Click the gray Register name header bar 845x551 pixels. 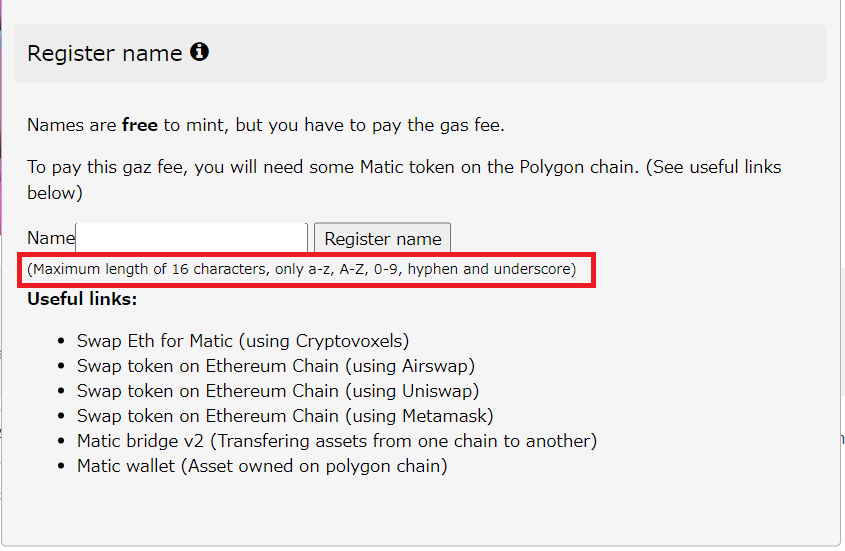[x=420, y=53]
